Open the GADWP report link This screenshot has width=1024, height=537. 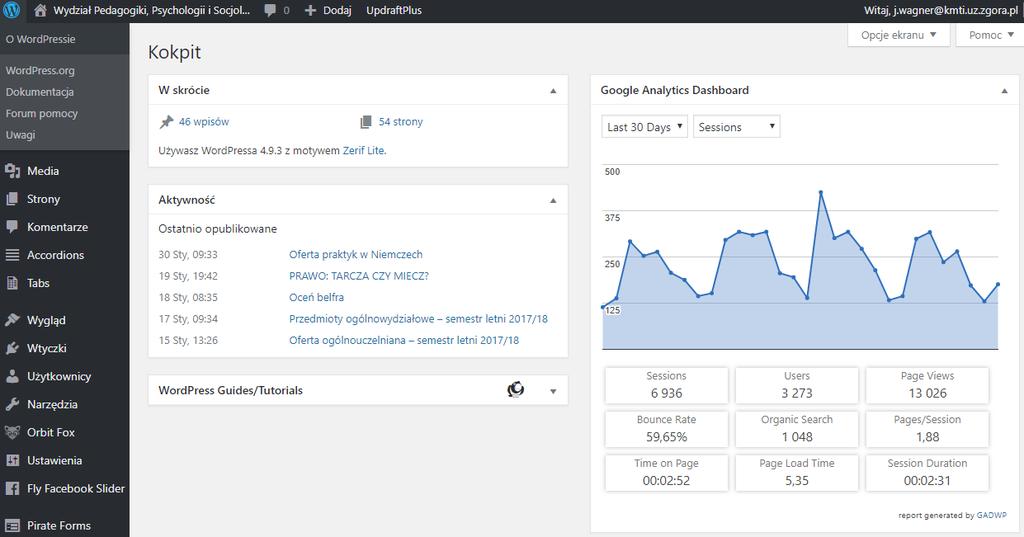coord(991,515)
